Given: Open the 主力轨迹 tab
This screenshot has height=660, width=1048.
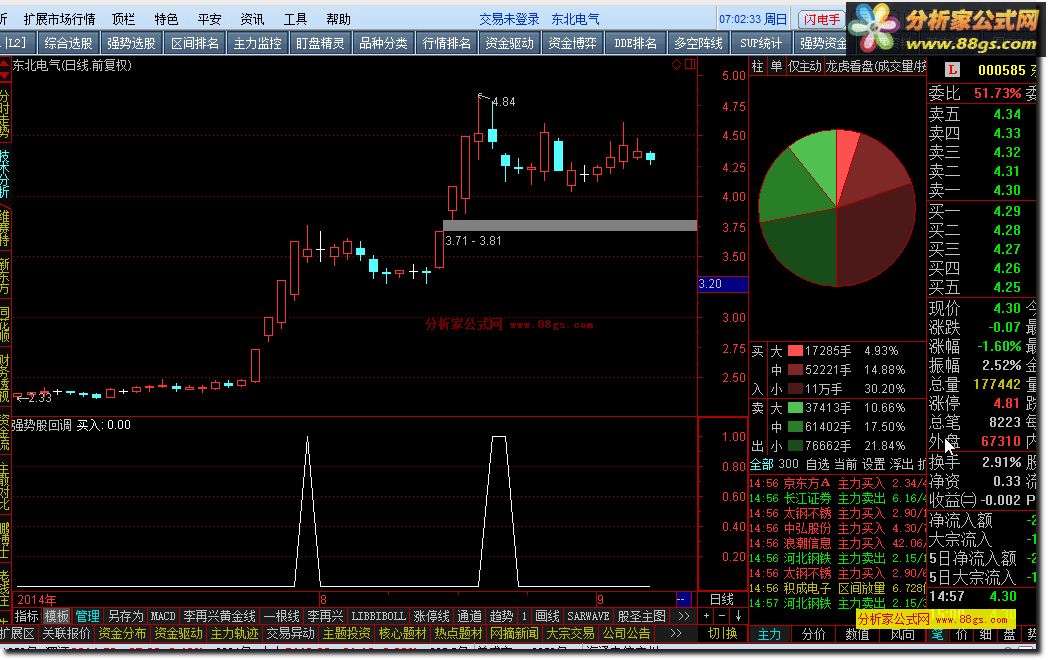Looking at the screenshot, I should 235,633.
